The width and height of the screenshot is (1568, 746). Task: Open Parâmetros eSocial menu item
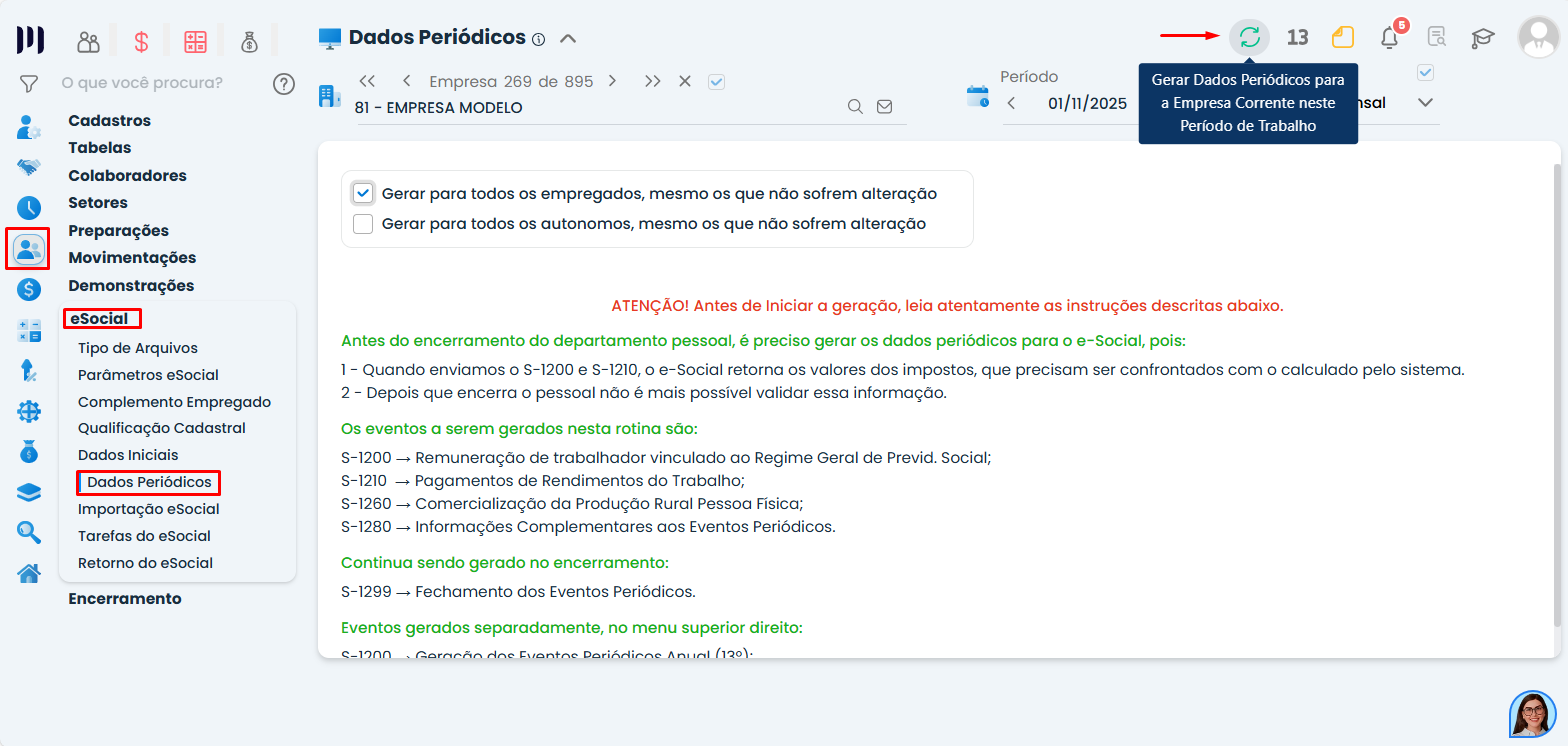[x=148, y=375]
